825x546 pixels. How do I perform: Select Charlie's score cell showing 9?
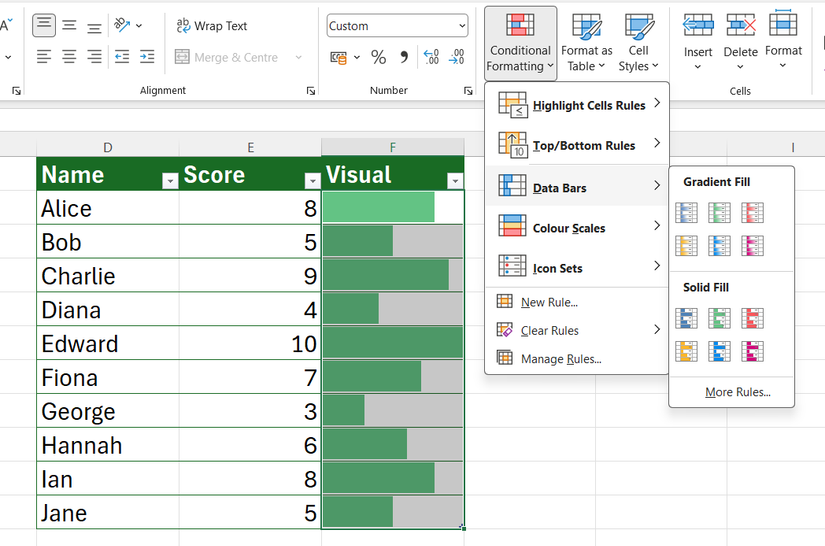pos(250,276)
